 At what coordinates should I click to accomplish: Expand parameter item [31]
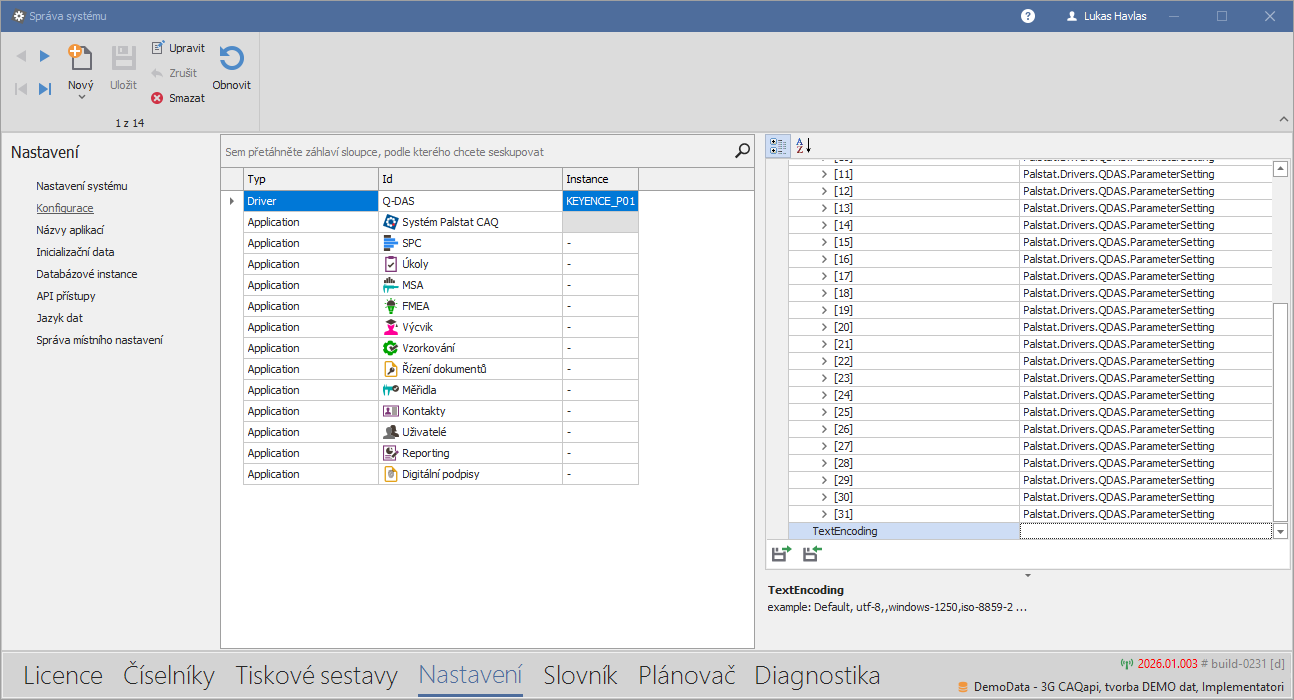tap(824, 514)
